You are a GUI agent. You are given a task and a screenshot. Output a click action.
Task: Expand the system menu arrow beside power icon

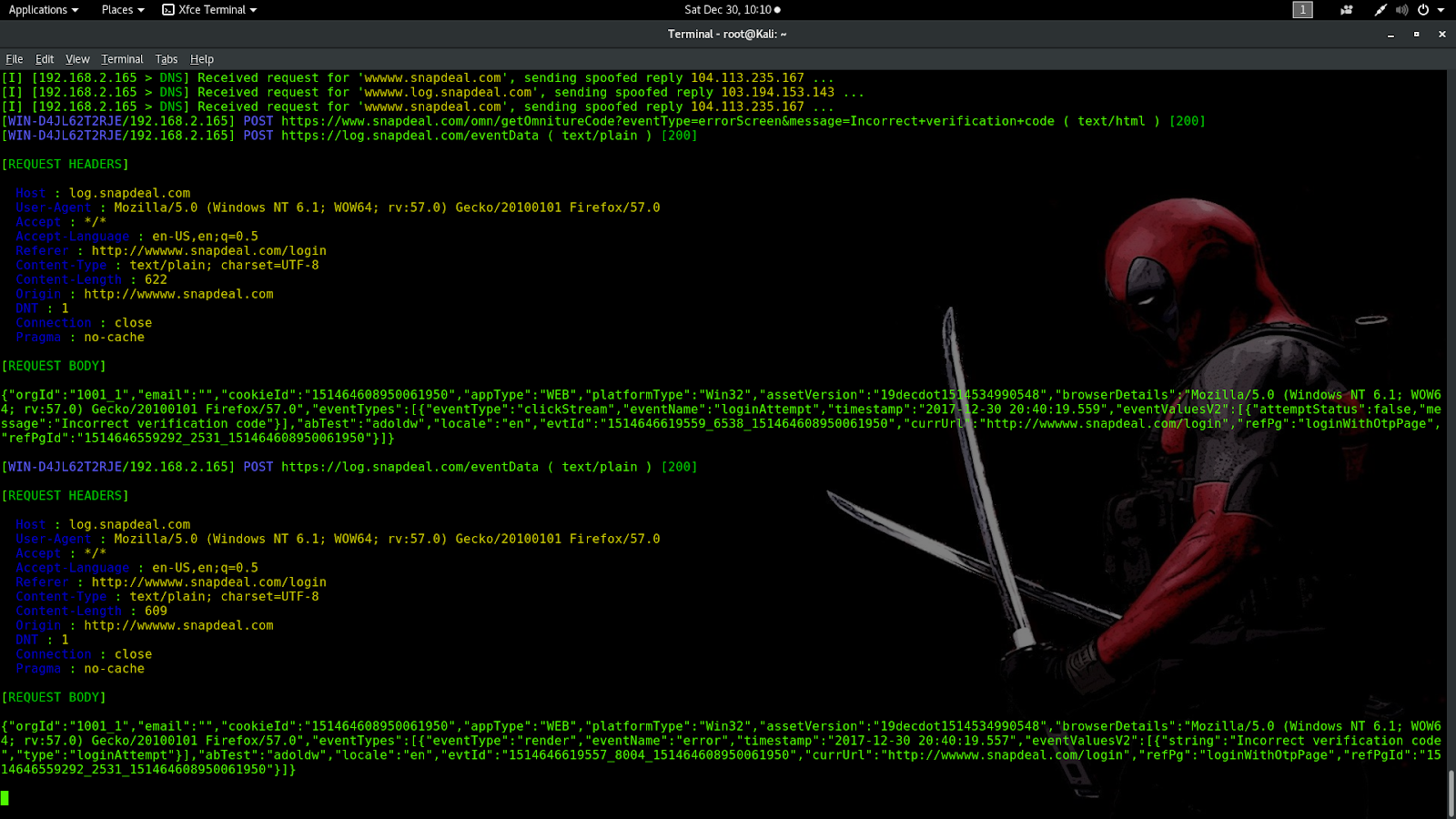[1441, 10]
